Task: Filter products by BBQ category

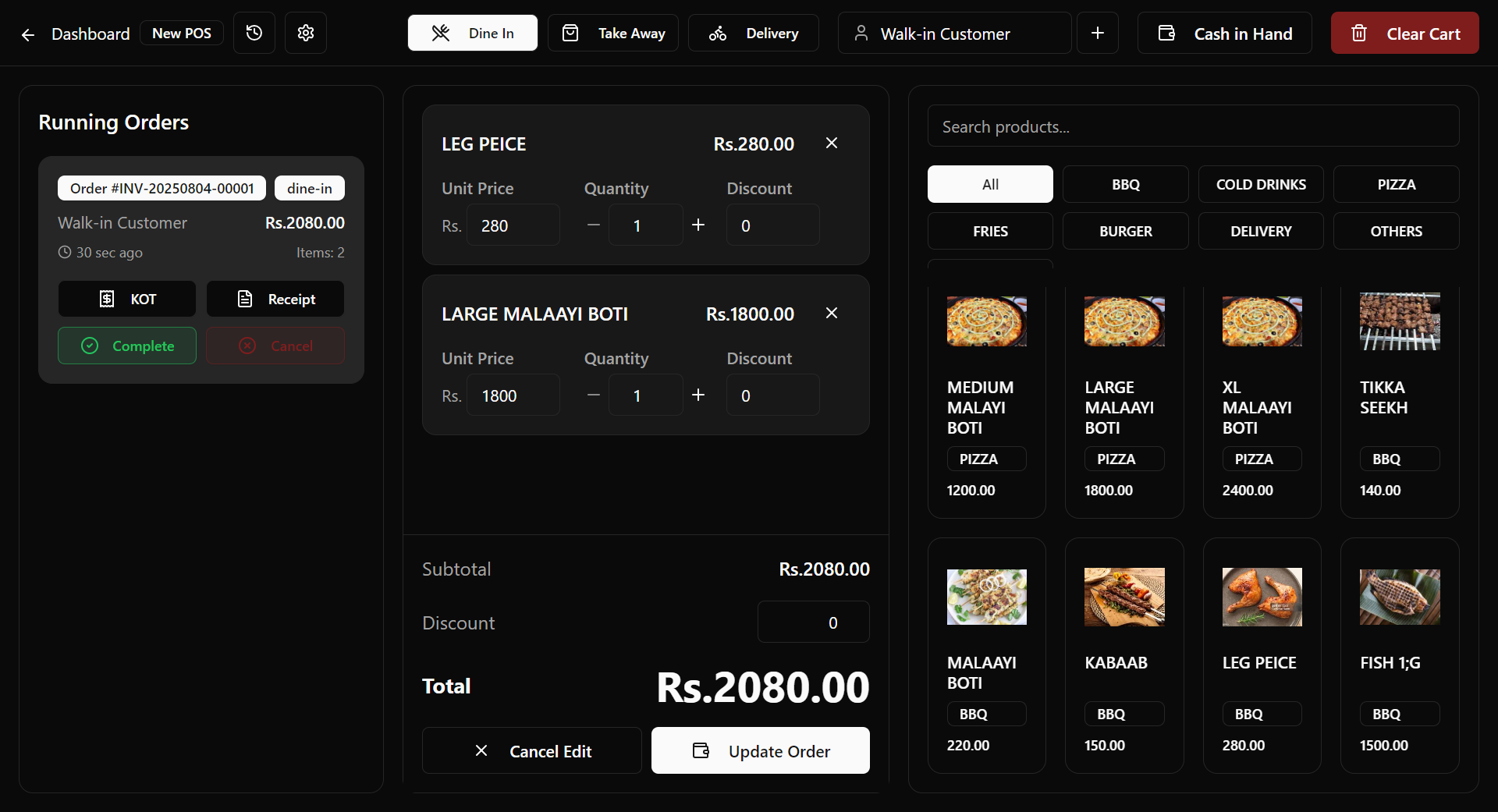Action: 1125,184
